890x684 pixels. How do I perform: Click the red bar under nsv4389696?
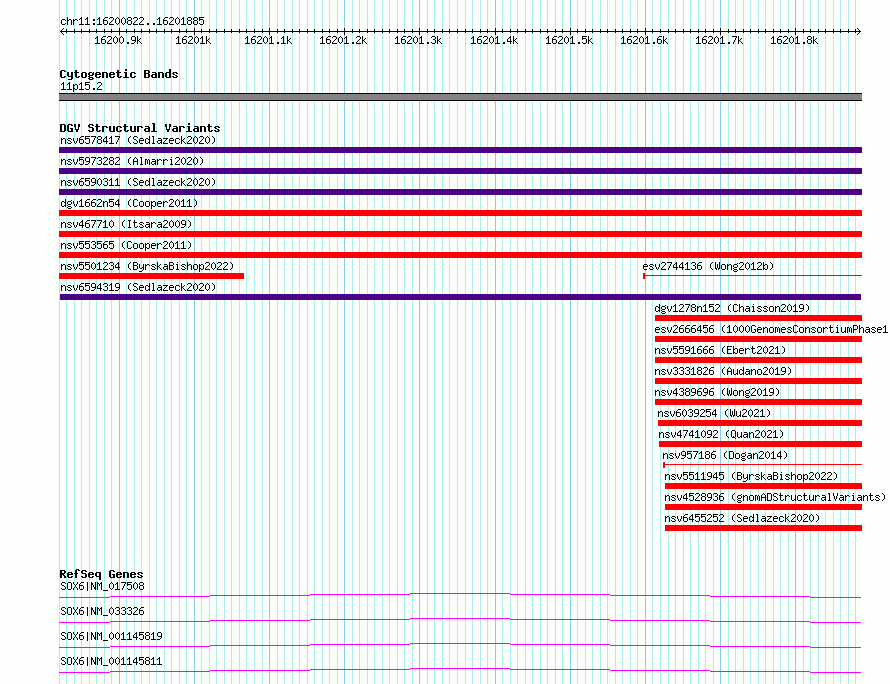(x=758, y=402)
